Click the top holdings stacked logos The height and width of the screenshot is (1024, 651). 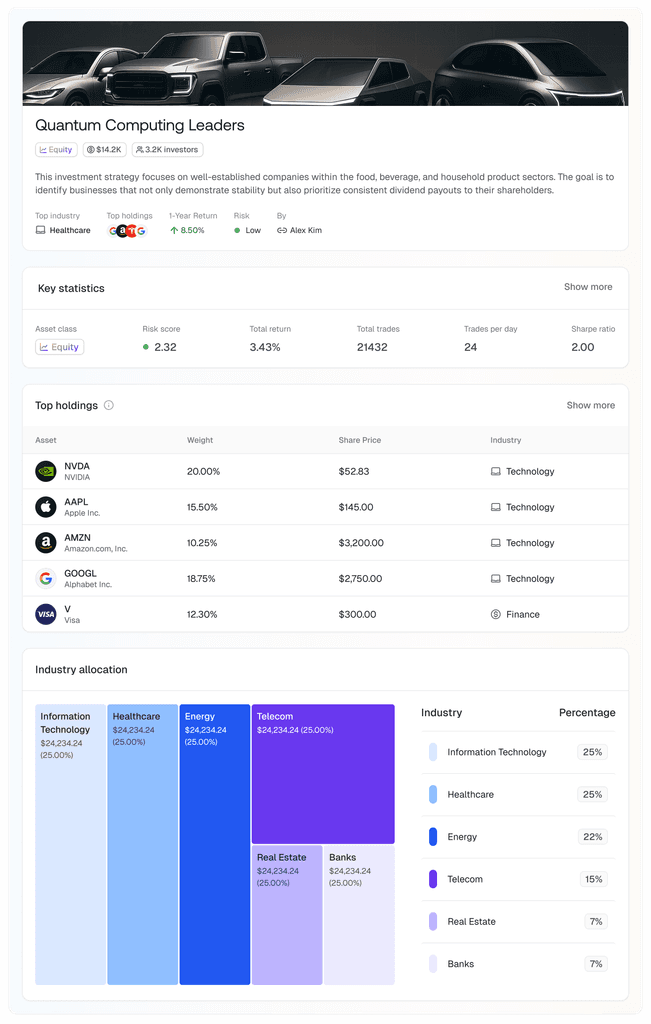[x=127, y=231]
